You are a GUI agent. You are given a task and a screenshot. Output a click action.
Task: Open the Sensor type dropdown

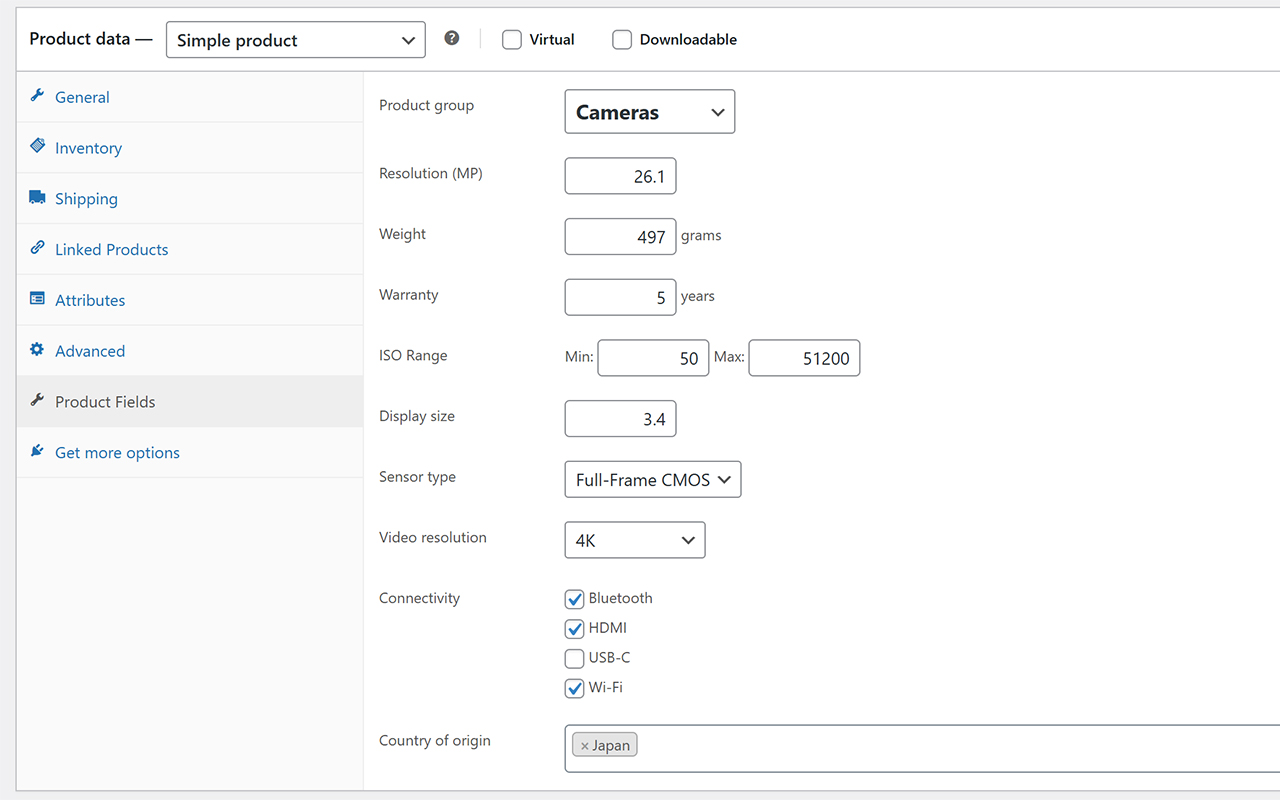(652, 479)
